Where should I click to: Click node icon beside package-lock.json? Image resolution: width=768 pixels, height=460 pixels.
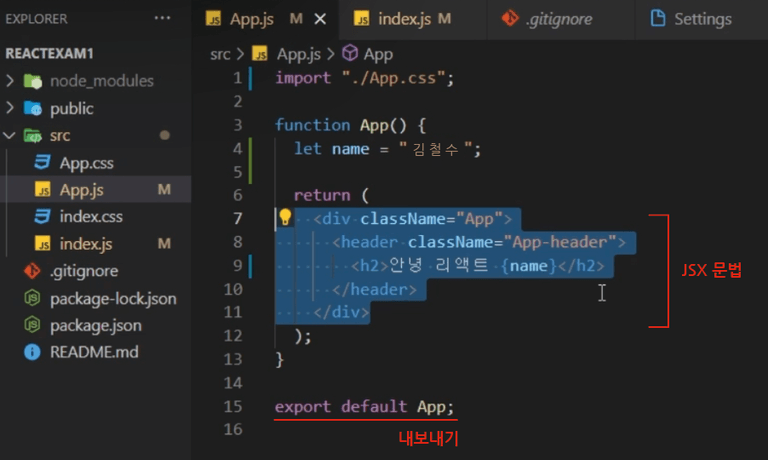(32, 298)
